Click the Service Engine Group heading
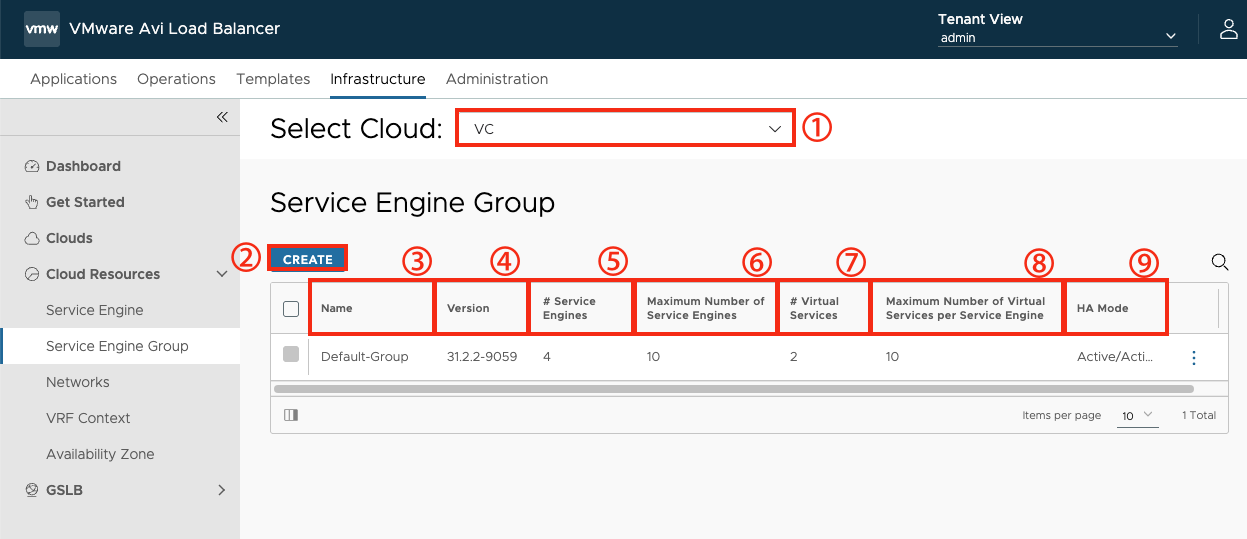Viewport: 1247px width, 539px height. (x=412, y=203)
